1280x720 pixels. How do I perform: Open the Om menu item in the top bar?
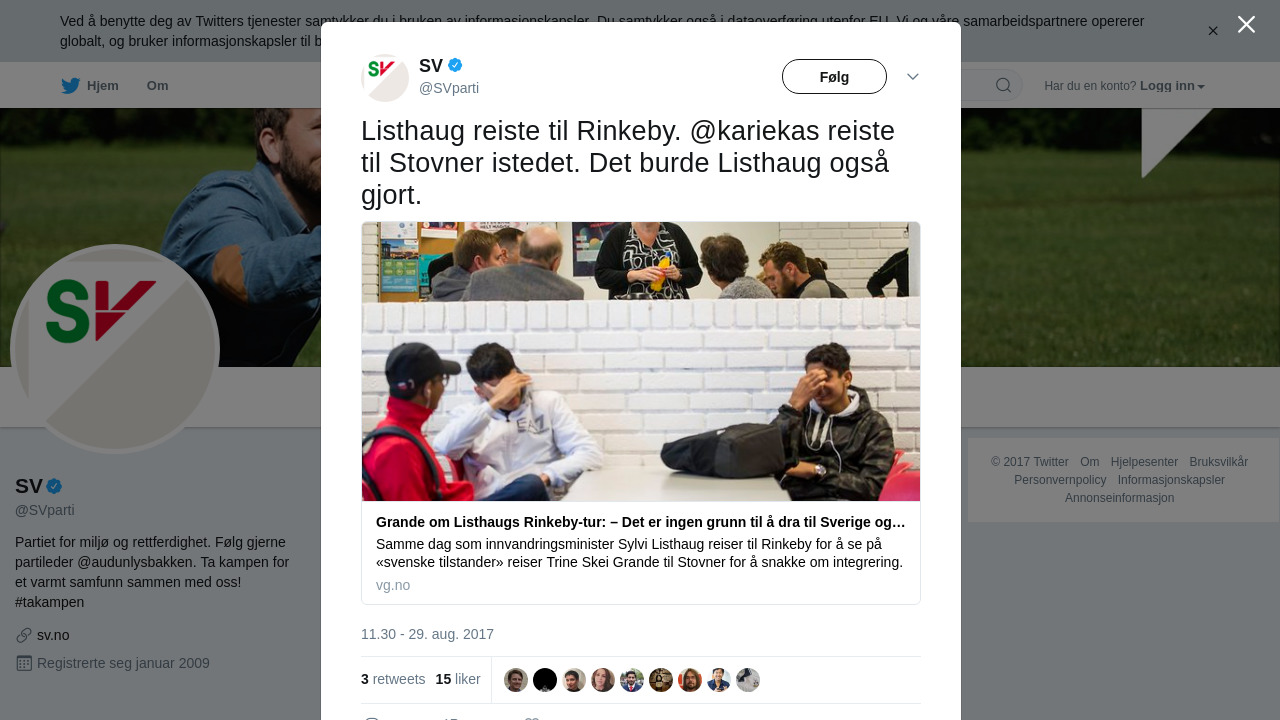pos(157,85)
